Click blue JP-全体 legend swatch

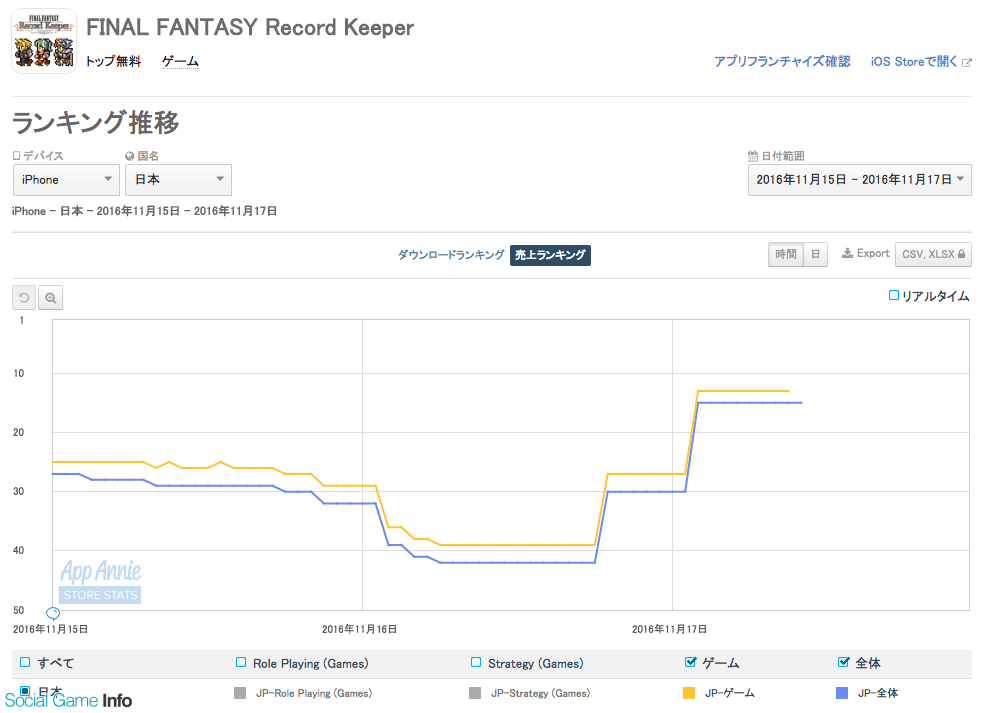click(842, 693)
